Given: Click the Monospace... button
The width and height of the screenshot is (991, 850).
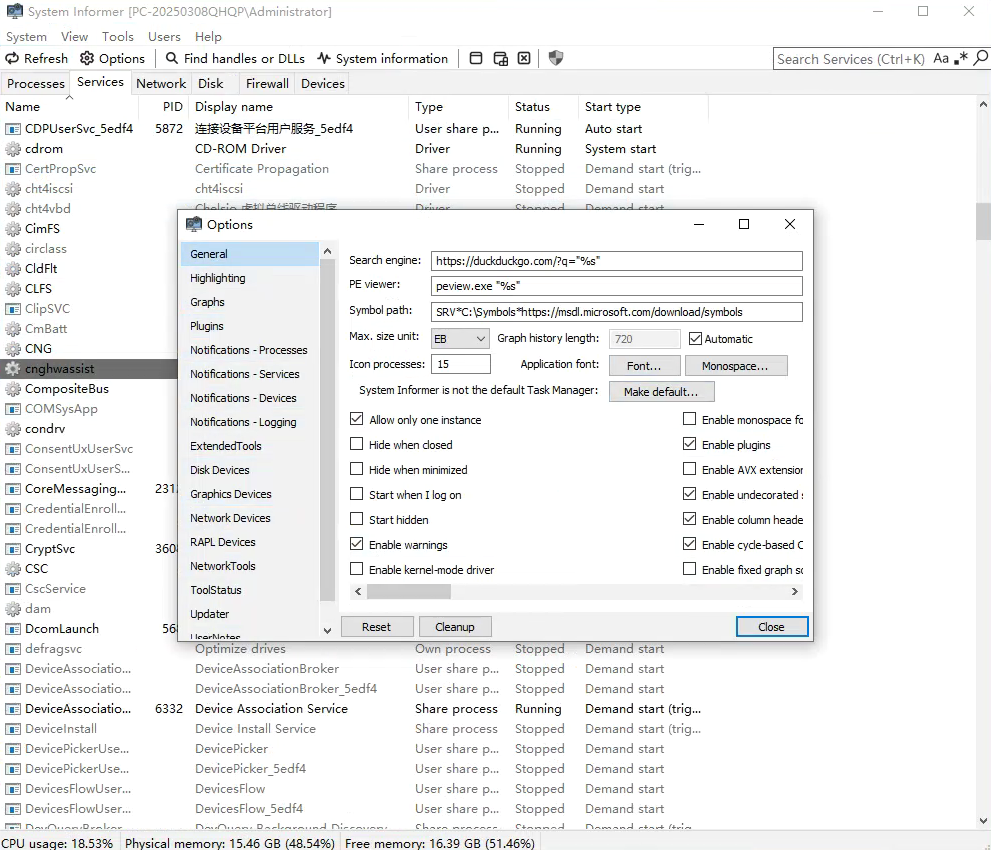Looking at the screenshot, I should point(735,366).
